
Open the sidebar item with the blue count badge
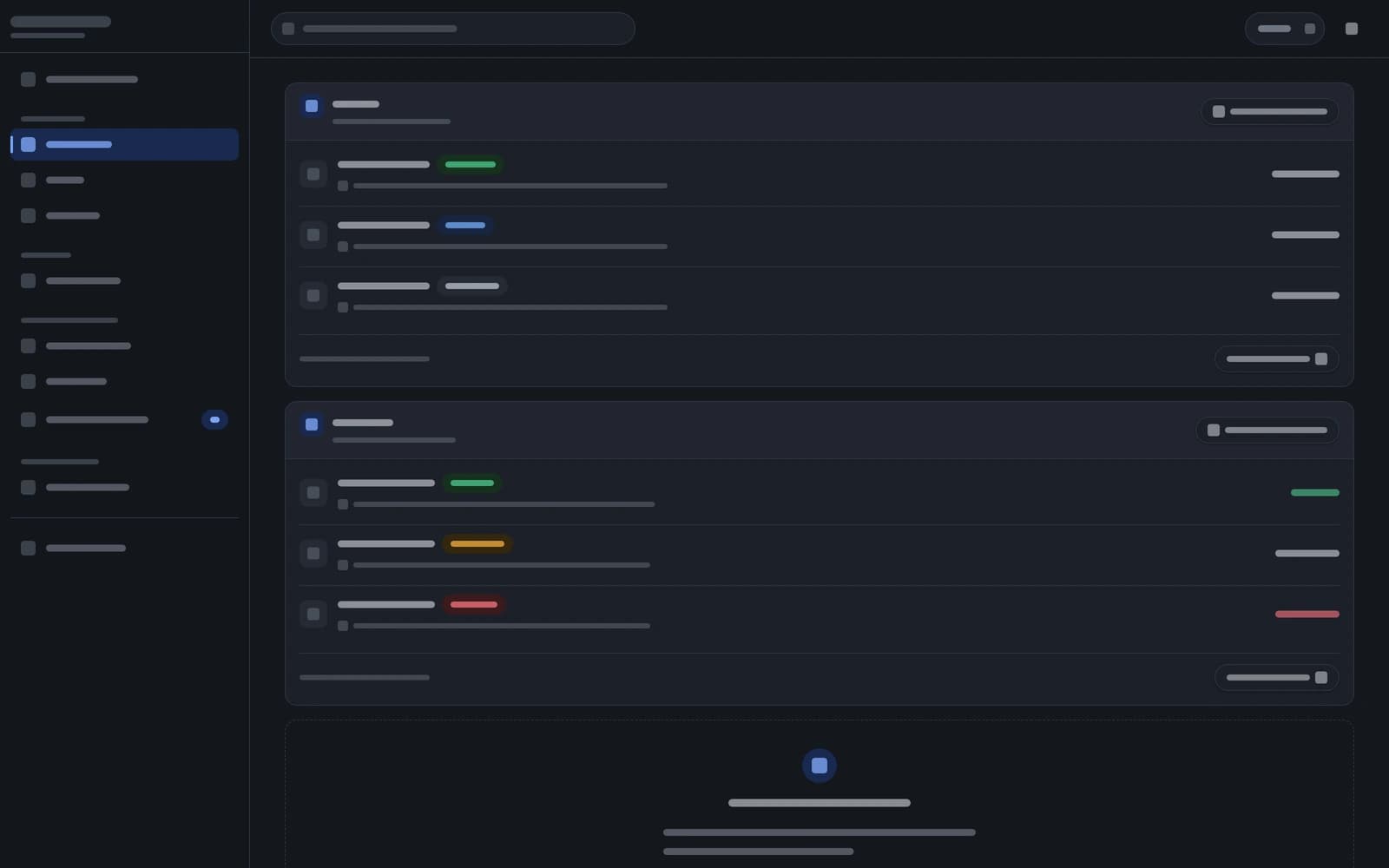pyautogui.click(x=124, y=419)
